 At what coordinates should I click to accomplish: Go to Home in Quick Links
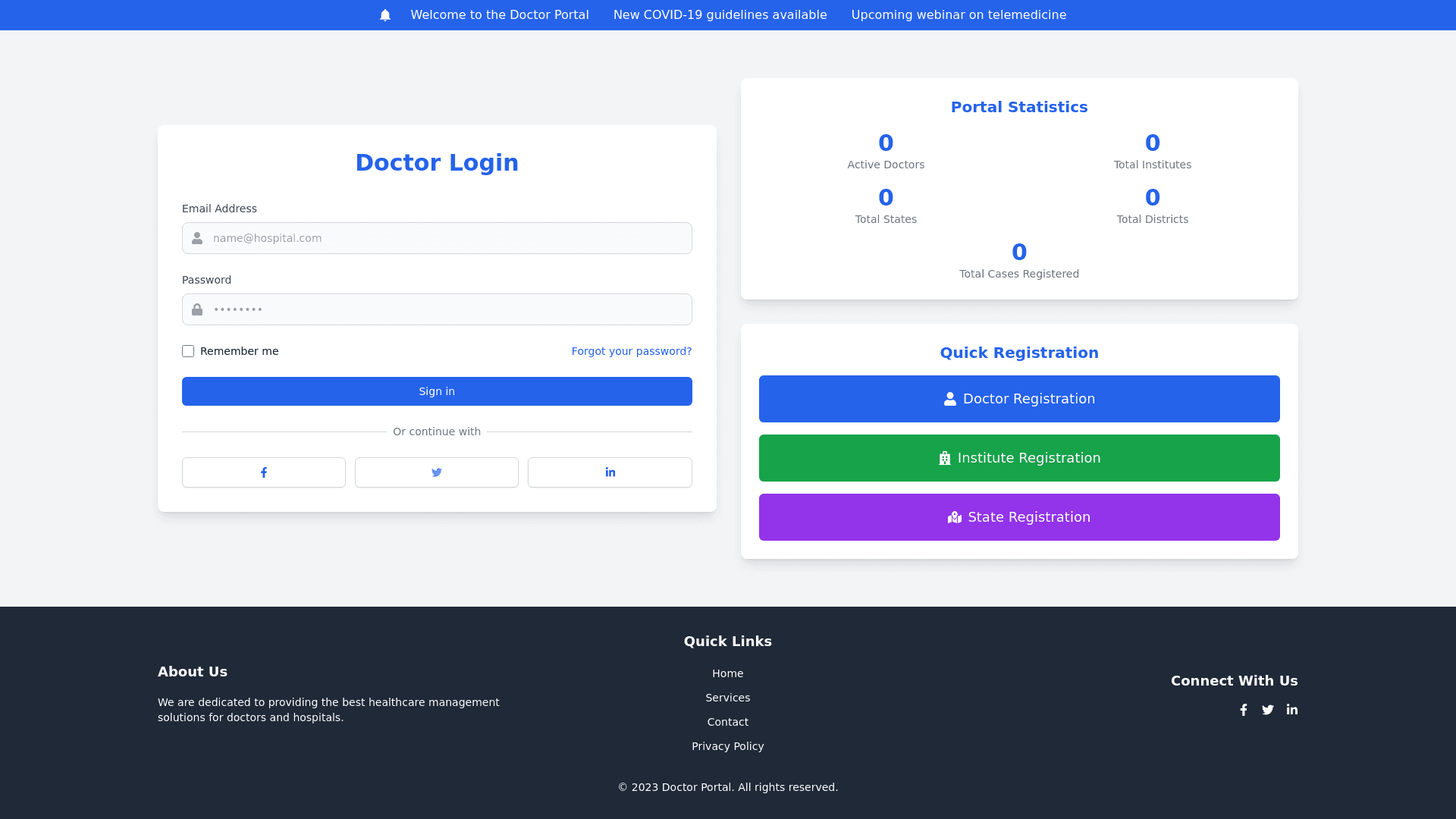pyautogui.click(x=727, y=673)
